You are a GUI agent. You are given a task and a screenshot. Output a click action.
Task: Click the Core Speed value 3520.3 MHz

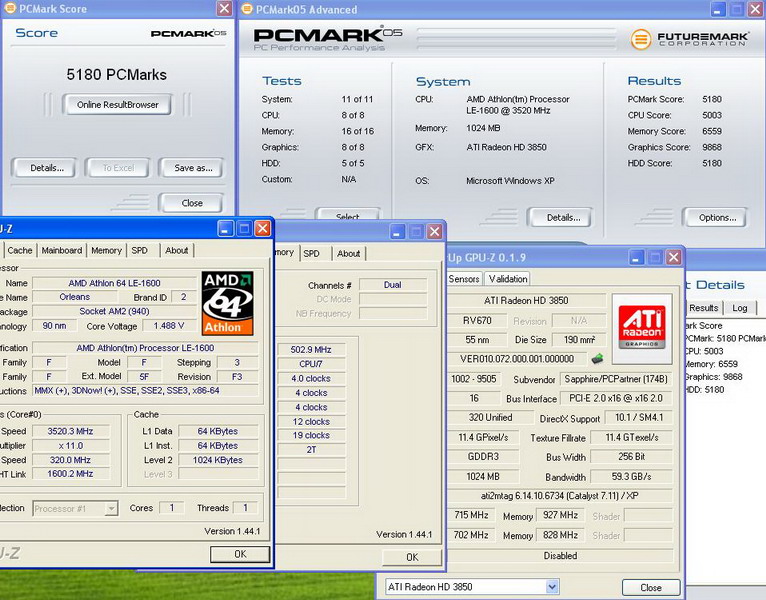coord(70,431)
